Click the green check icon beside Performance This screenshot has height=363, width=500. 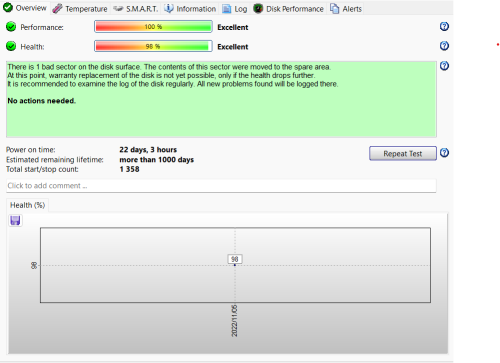11,27
